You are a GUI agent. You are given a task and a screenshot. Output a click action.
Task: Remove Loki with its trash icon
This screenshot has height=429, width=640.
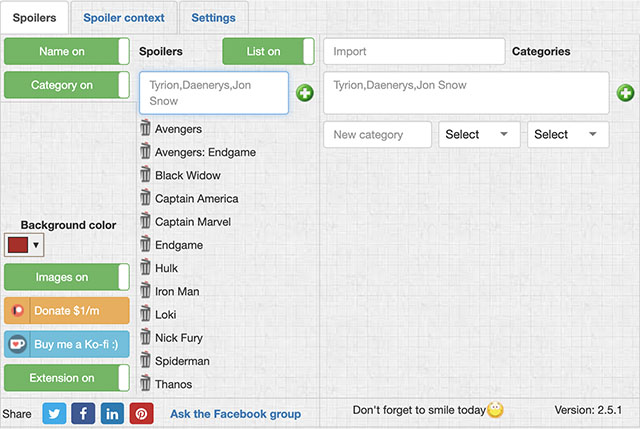145,314
